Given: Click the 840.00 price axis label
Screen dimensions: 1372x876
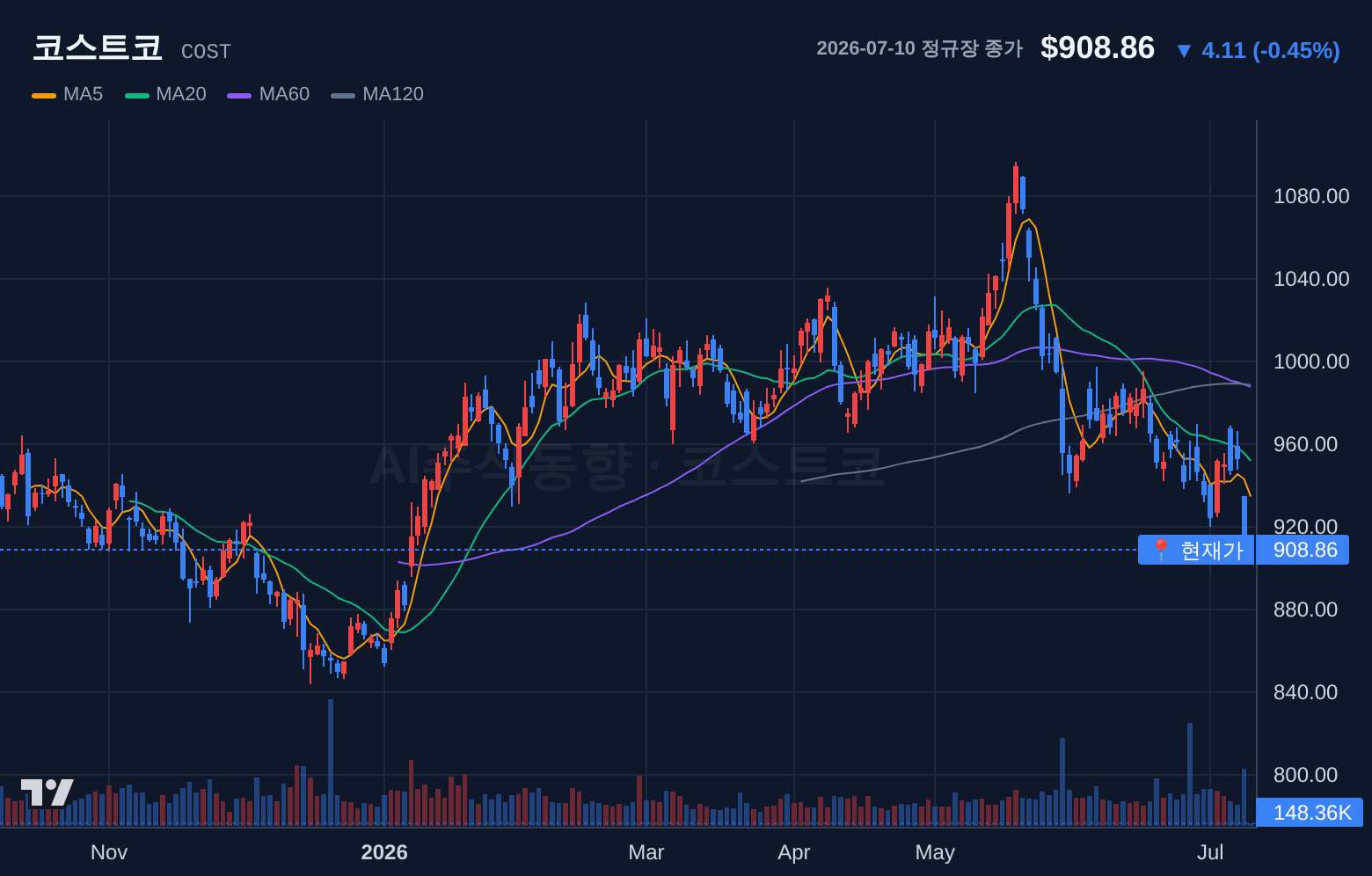Looking at the screenshot, I should point(1305,692).
